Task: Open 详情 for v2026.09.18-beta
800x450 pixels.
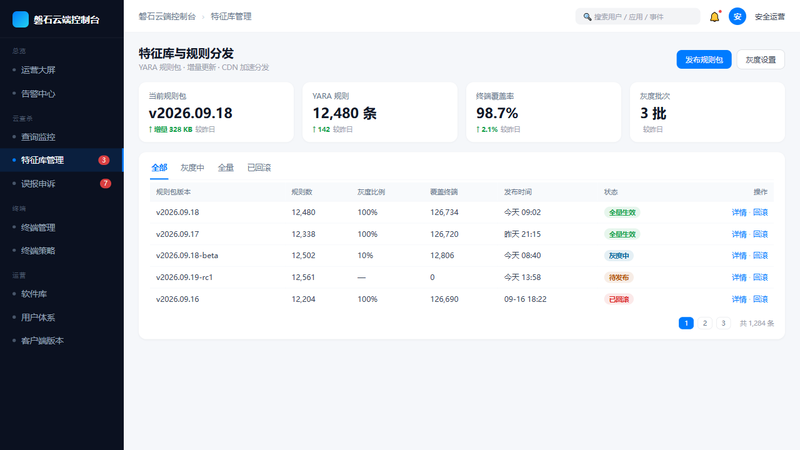Action: click(x=739, y=256)
